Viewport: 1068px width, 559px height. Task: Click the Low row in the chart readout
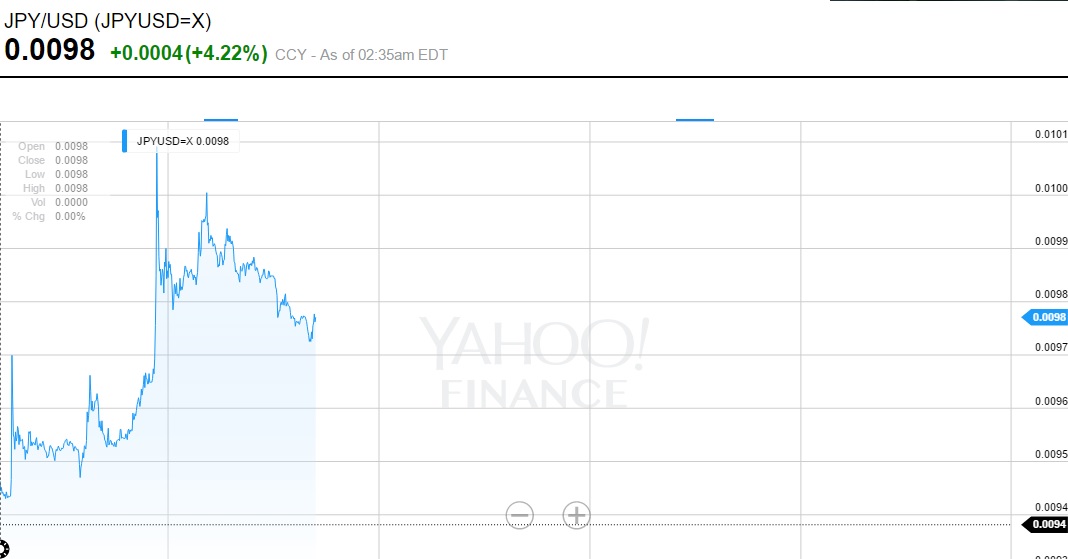point(52,175)
